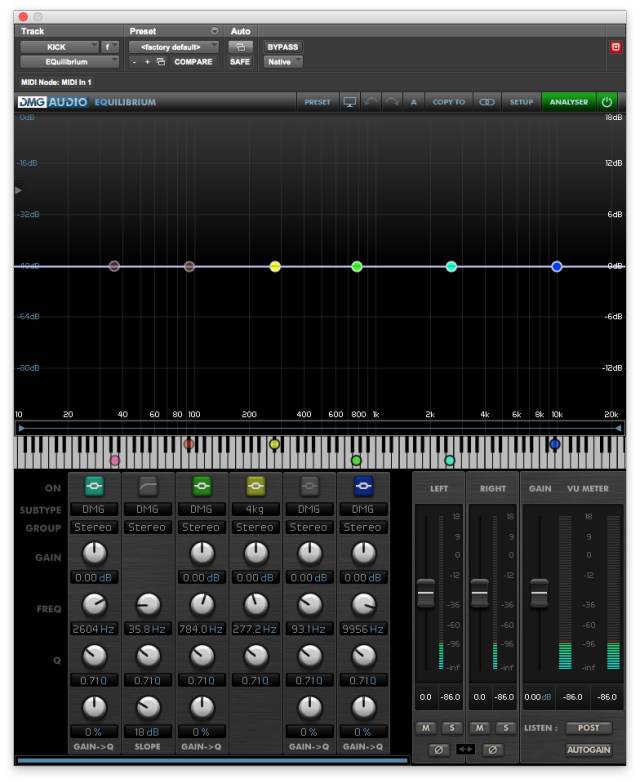This screenshot has width=640, height=783.
Task: Click the AUTOGAIN button
Action: click(589, 750)
